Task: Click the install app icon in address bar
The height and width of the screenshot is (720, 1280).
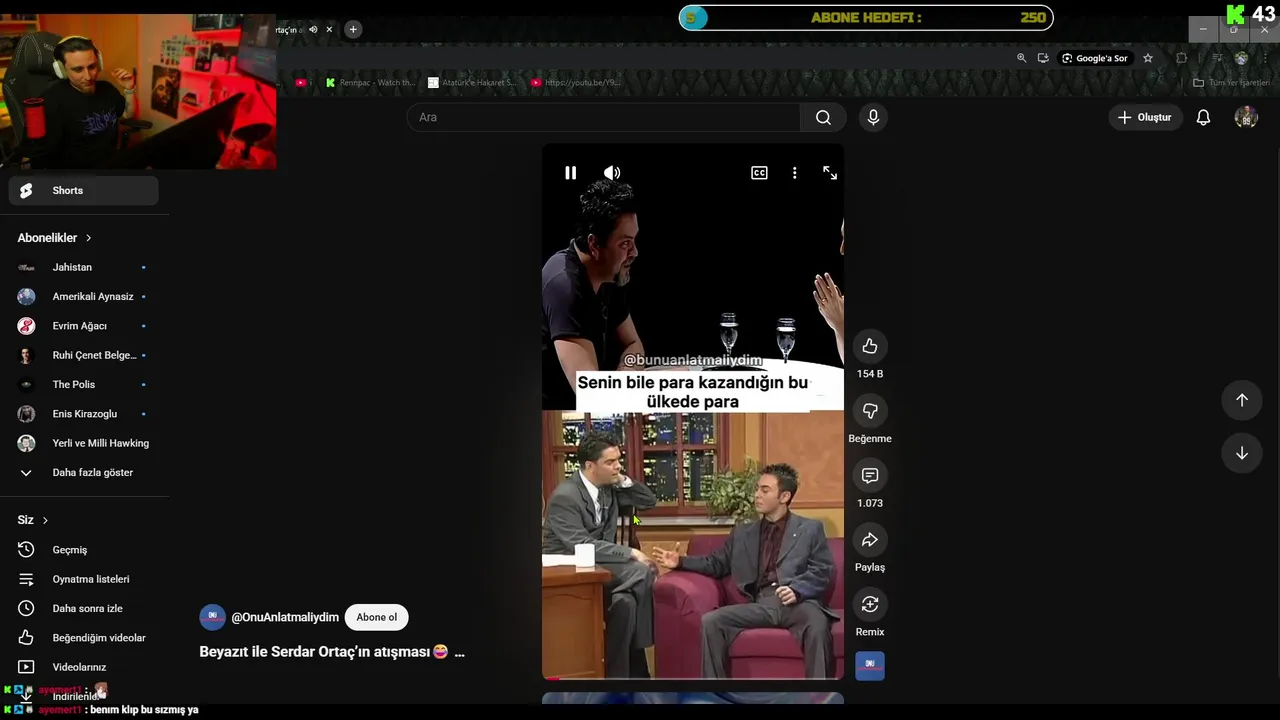Action: [x=1043, y=58]
